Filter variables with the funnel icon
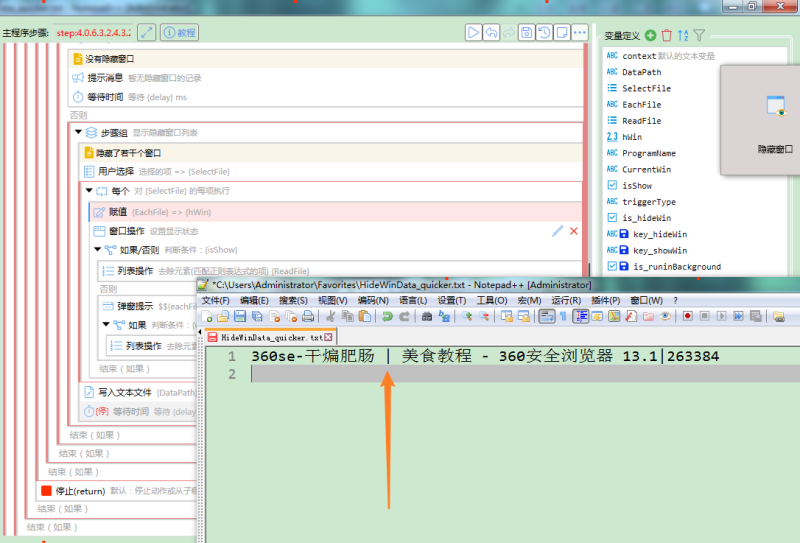The image size is (800, 543). coord(699,35)
